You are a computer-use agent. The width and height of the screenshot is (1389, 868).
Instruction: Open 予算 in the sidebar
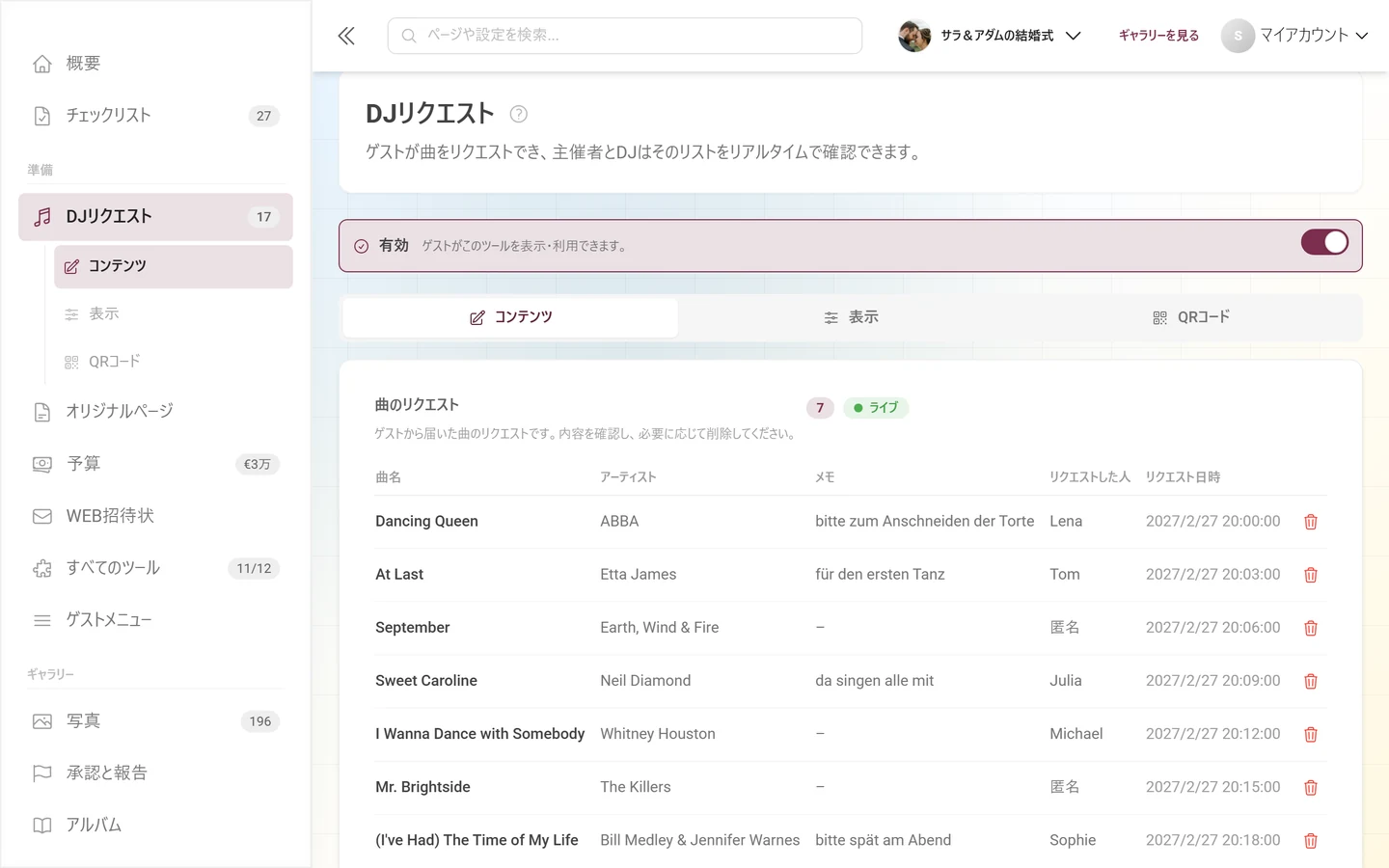[x=155, y=464]
